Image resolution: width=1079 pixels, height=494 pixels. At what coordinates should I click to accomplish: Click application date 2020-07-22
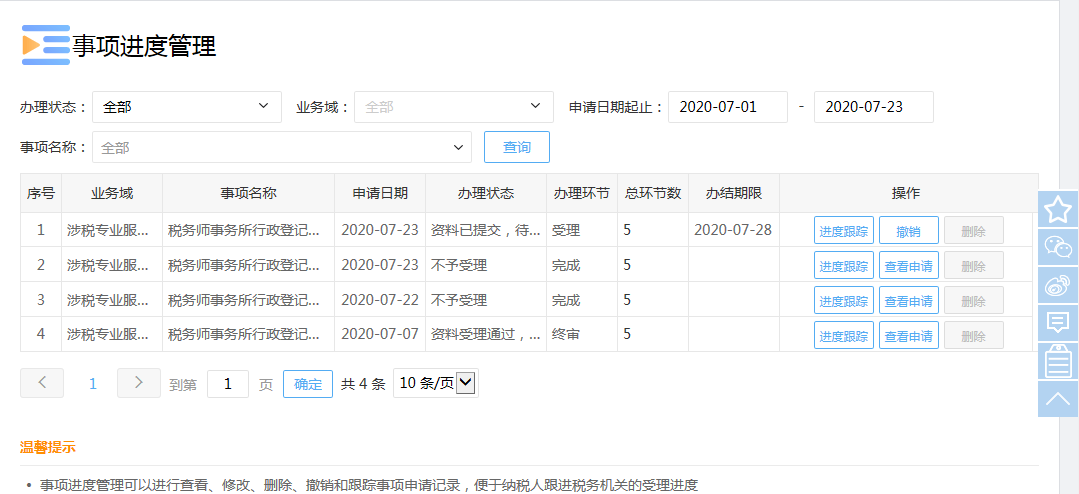coord(380,300)
